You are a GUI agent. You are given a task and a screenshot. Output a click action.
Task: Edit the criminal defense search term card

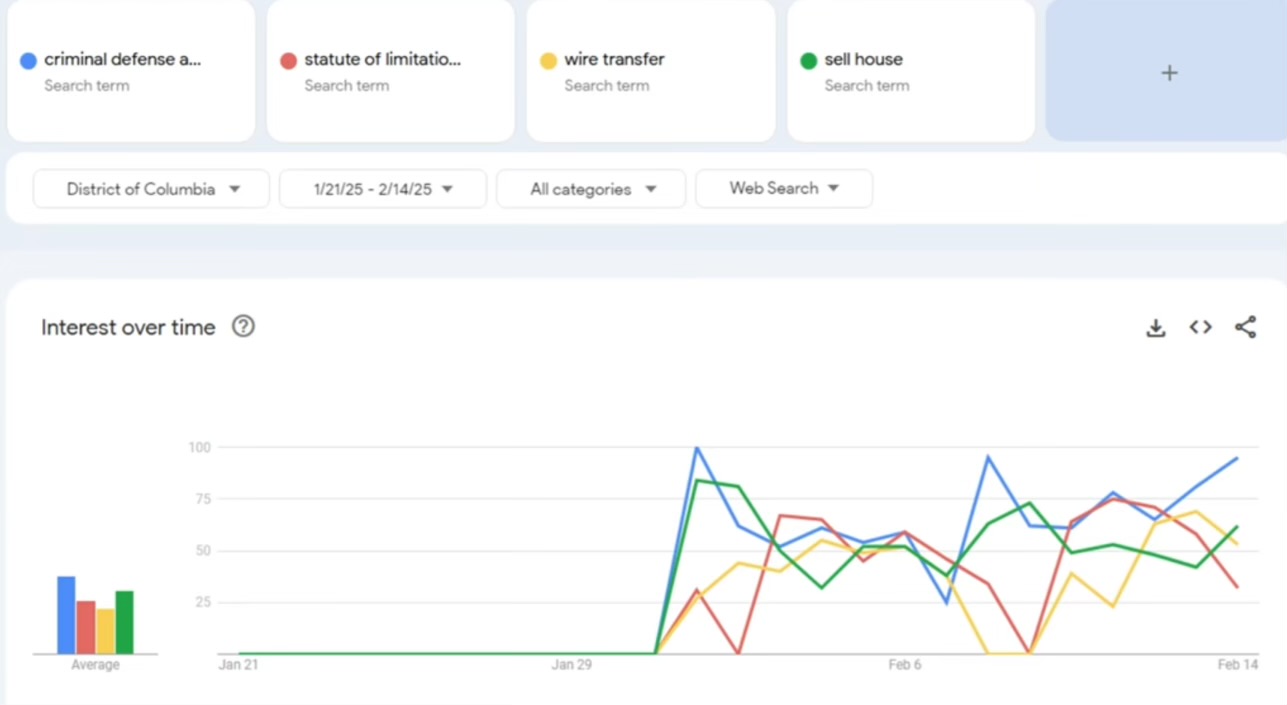[122, 60]
